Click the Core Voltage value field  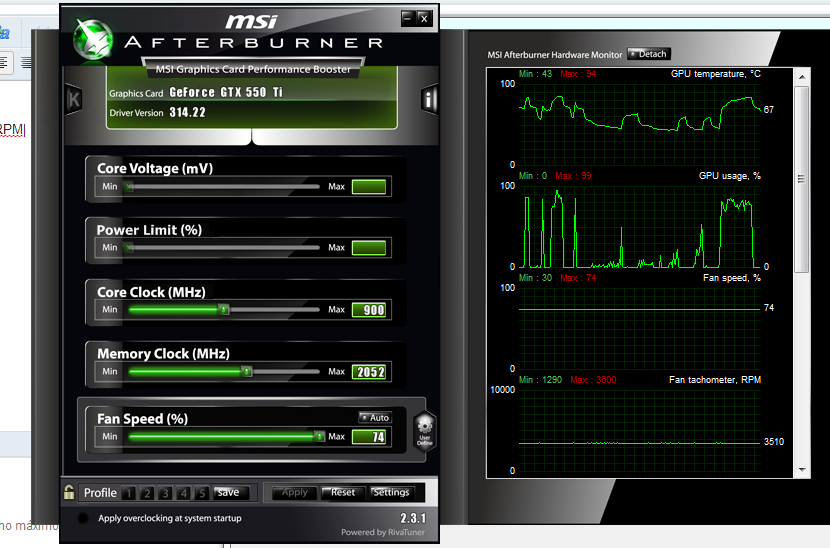pos(369,187)
